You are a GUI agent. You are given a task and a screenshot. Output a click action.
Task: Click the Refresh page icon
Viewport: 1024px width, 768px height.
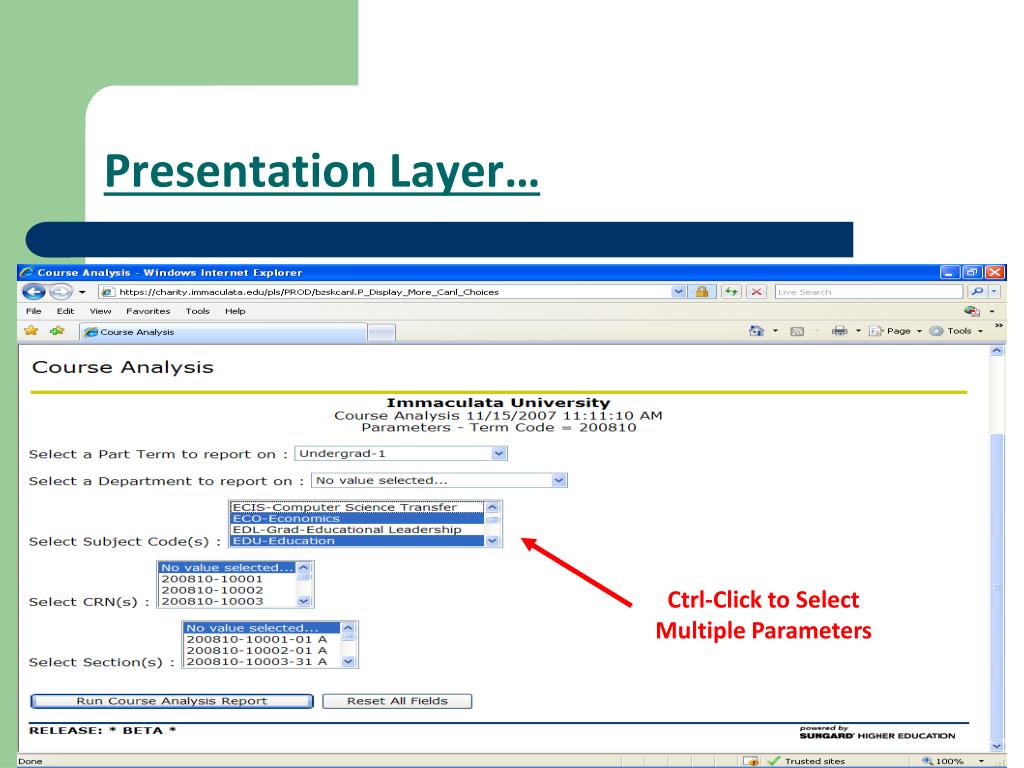(x=731, y=292)
